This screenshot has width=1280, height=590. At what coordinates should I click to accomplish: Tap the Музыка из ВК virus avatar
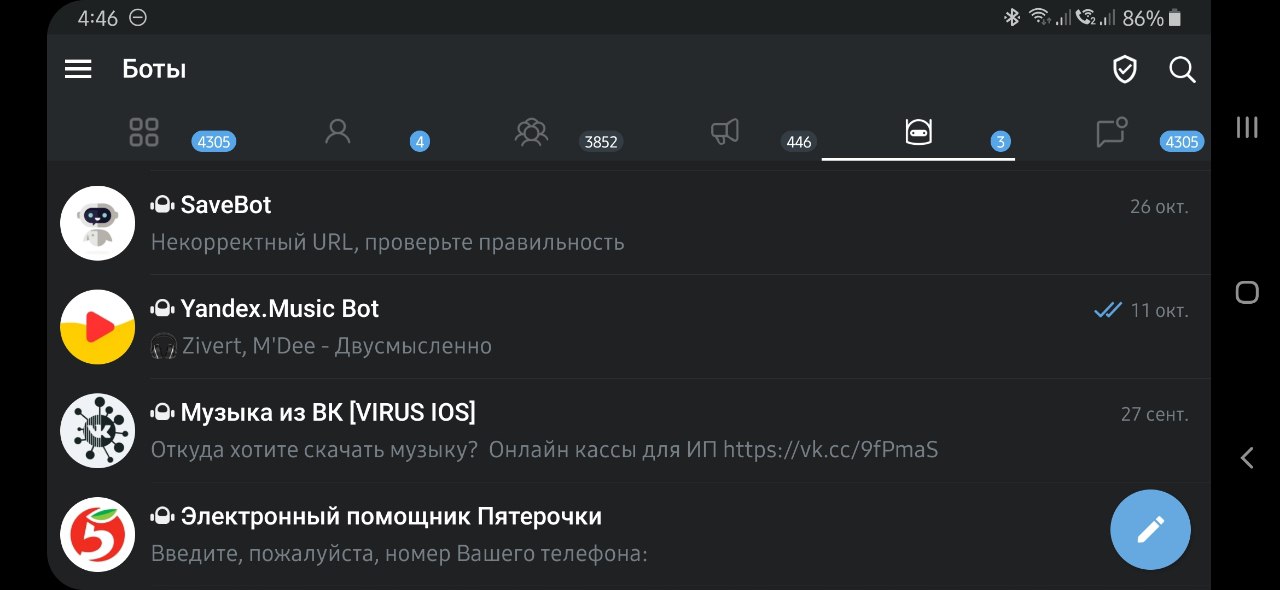[97, 431]
